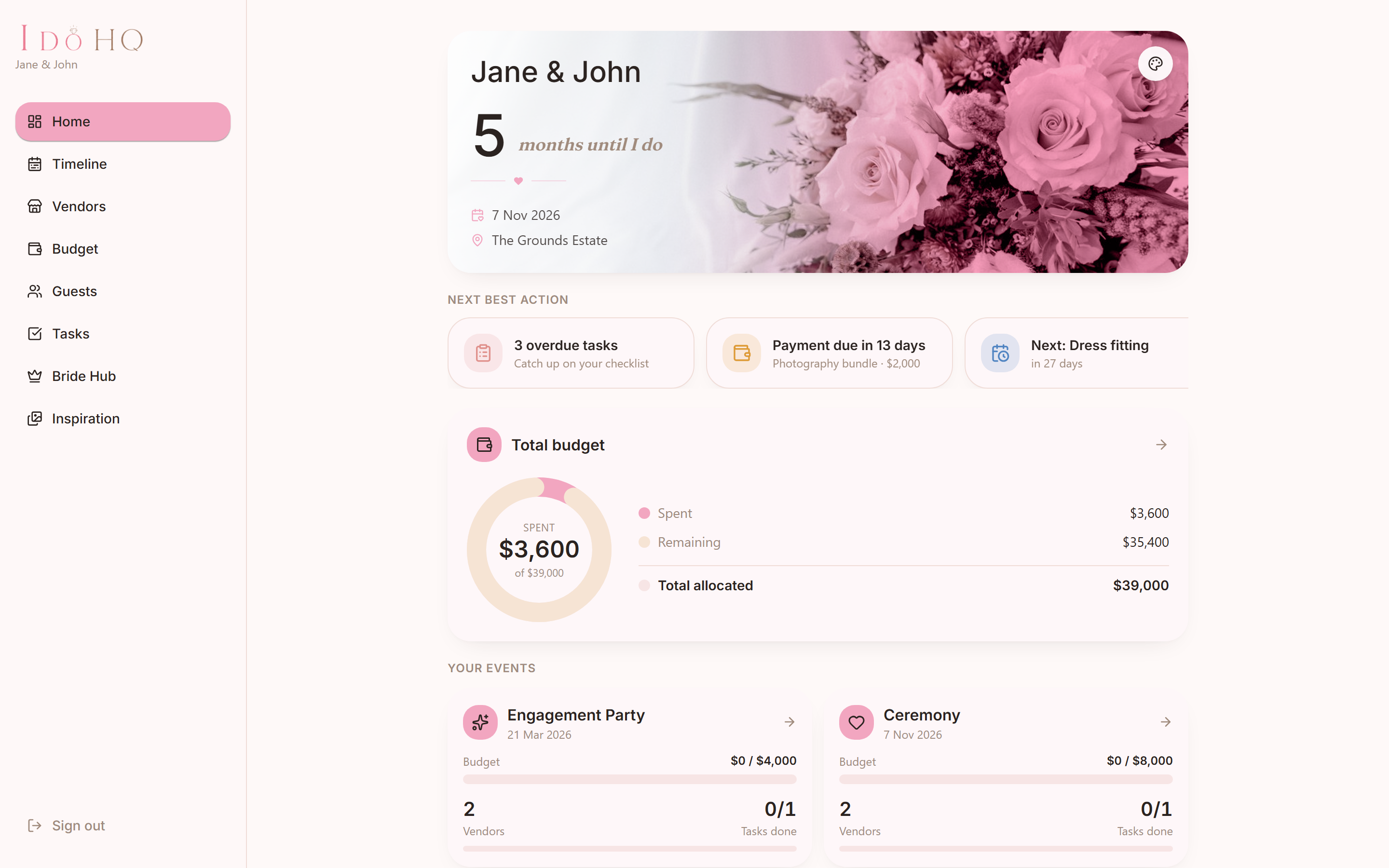The height and width of the screenshot is (868, 1389).
Task: Go to the Inspiration page
Action: tap(123, 419)
